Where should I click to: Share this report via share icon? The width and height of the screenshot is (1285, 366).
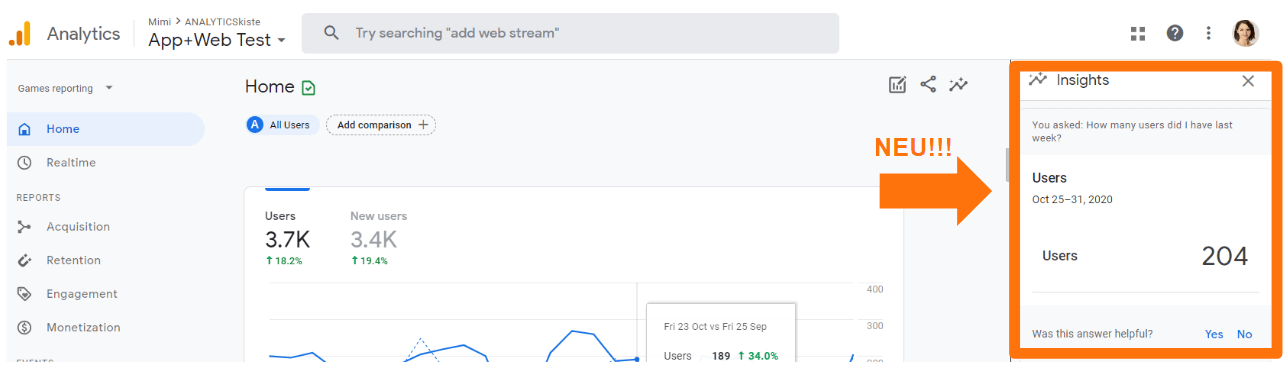point(928,85)
